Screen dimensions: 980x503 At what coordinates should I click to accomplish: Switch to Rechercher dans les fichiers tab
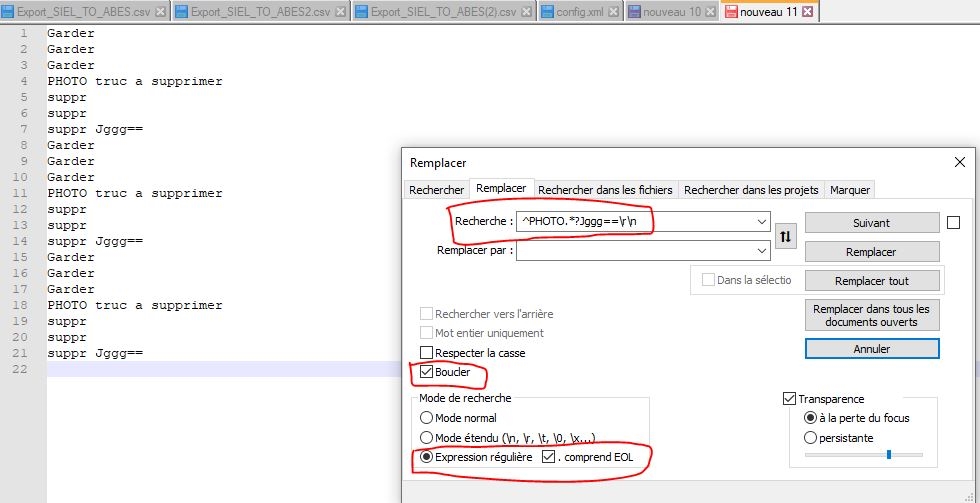pos(606,190)
